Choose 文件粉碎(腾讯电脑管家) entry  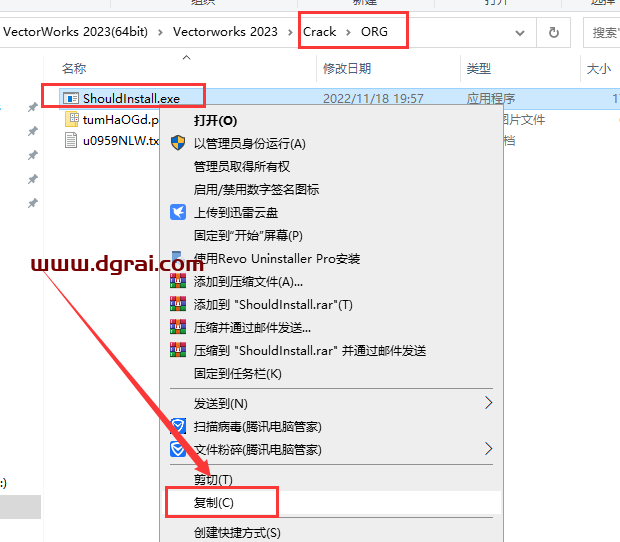(331, 449)
